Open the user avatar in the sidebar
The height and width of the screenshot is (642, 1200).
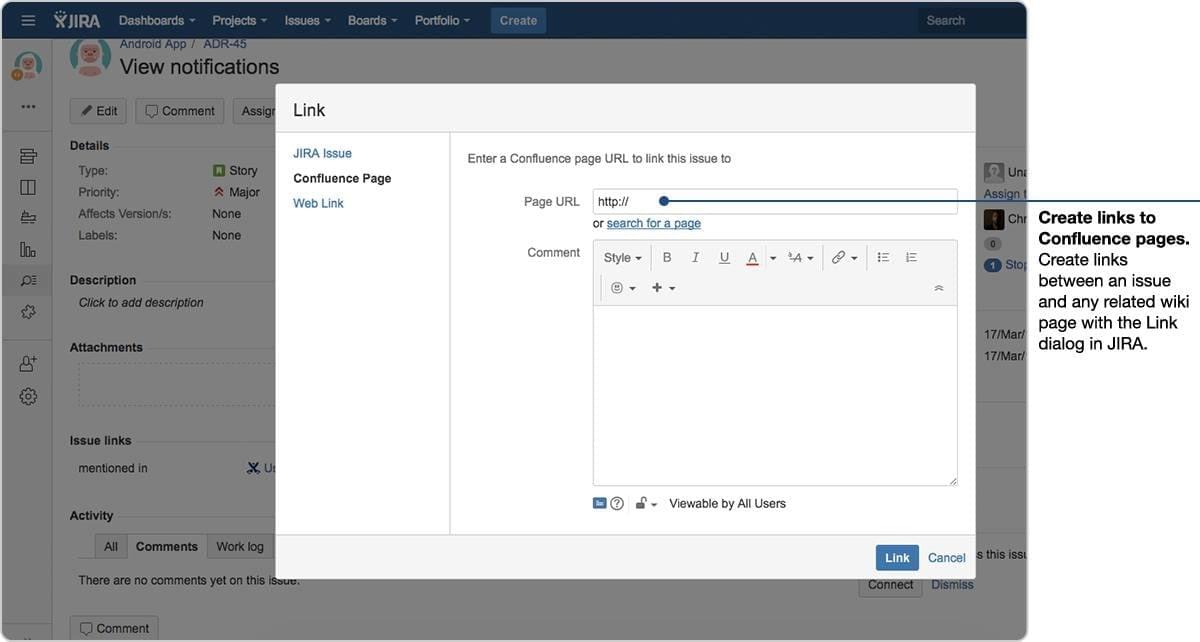pyautogui.click(x=28, y=66)
